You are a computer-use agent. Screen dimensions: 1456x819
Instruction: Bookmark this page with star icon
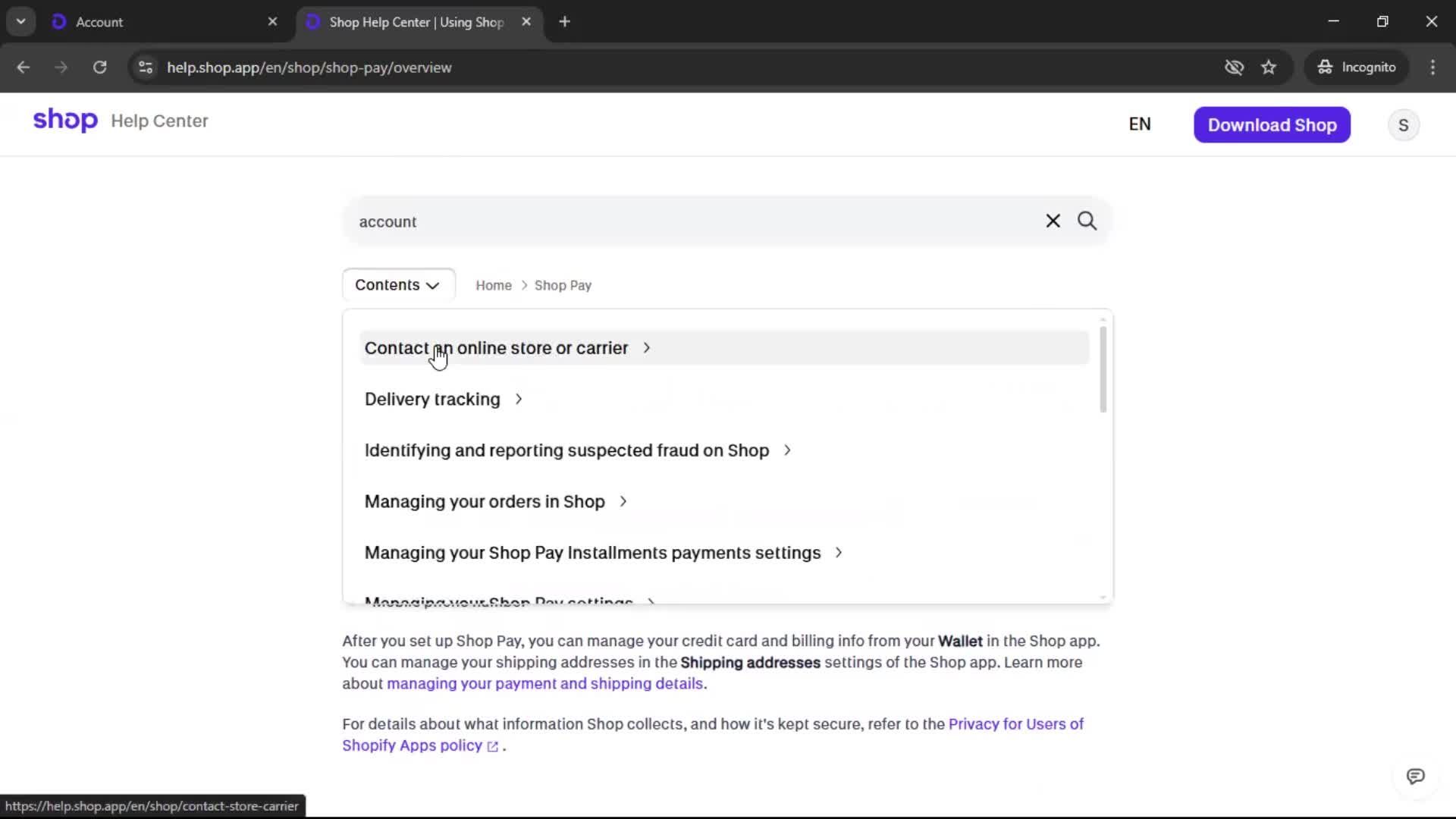(x=1269, y=67)
